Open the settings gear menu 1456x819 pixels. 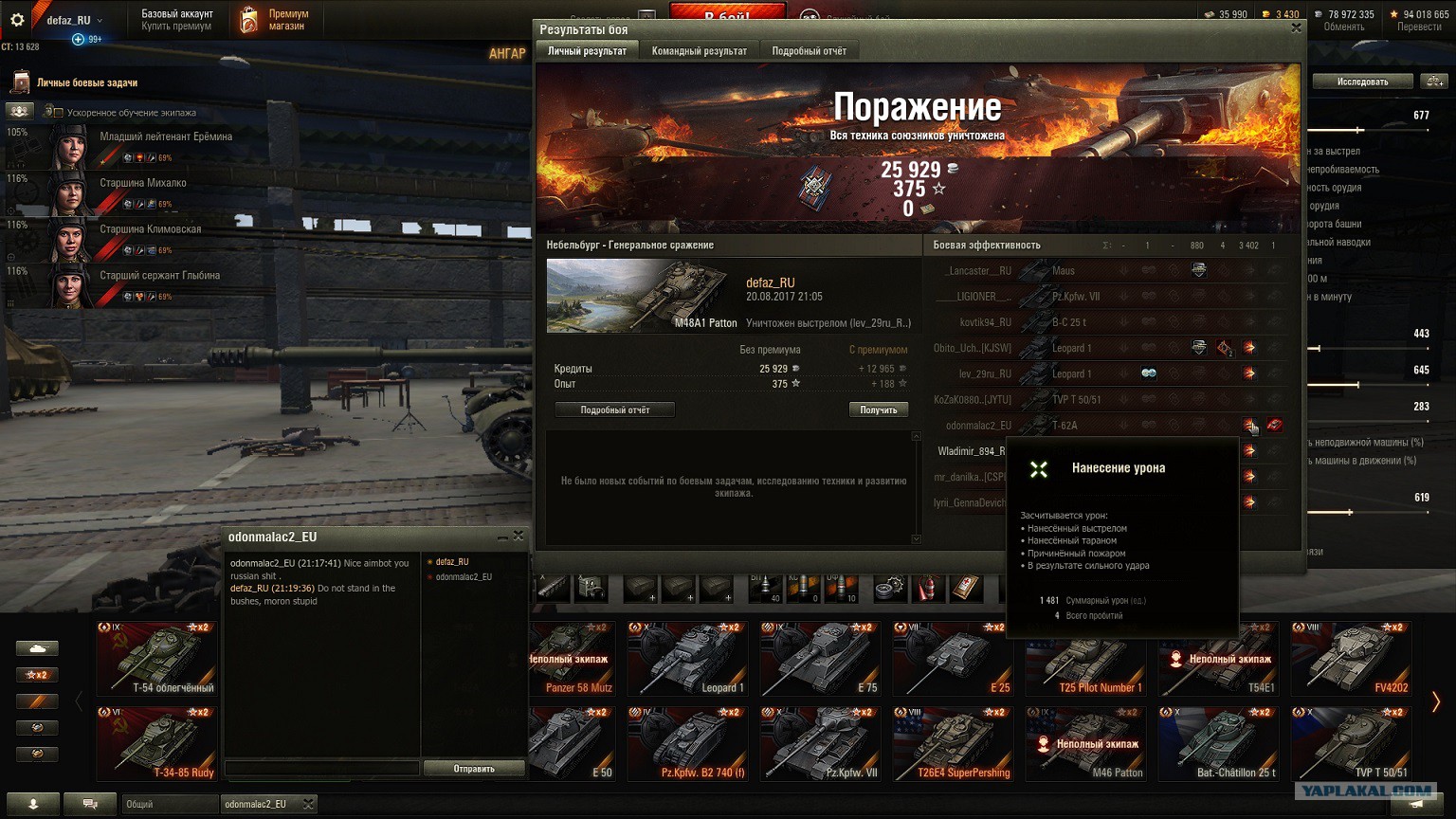17,20
